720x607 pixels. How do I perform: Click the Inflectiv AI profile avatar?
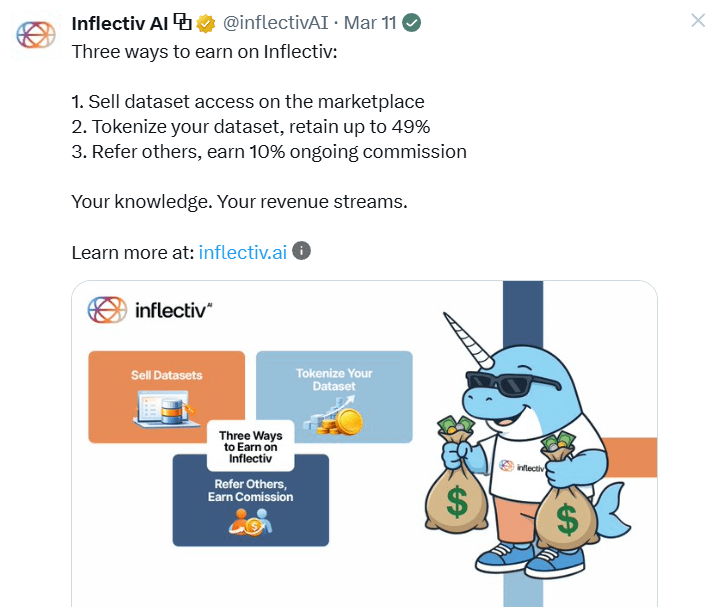click(36, 35)
